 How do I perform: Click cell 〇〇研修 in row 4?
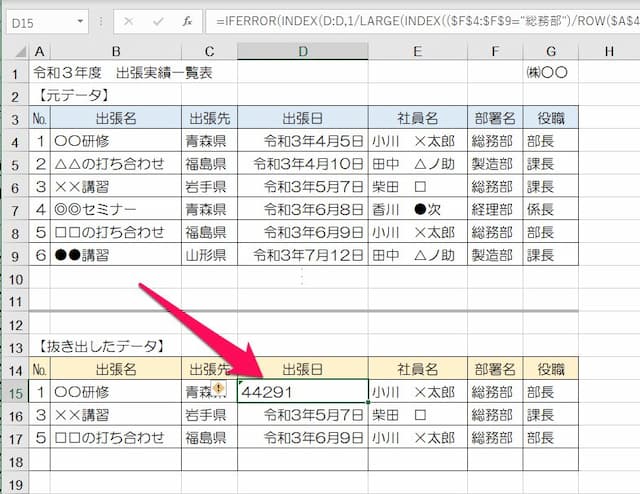point(116,141)
